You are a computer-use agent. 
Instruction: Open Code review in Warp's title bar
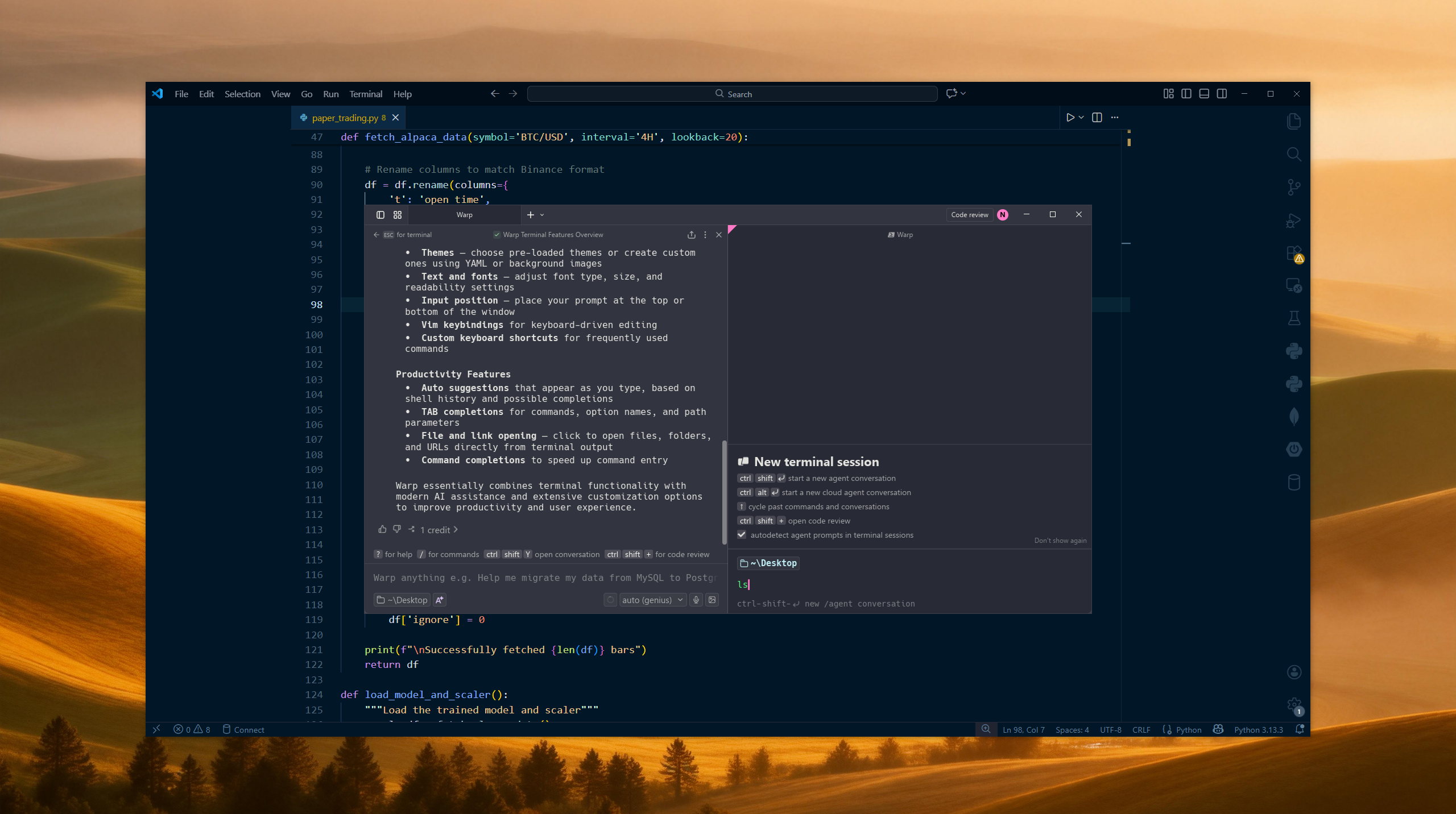[x=969, y=214]
